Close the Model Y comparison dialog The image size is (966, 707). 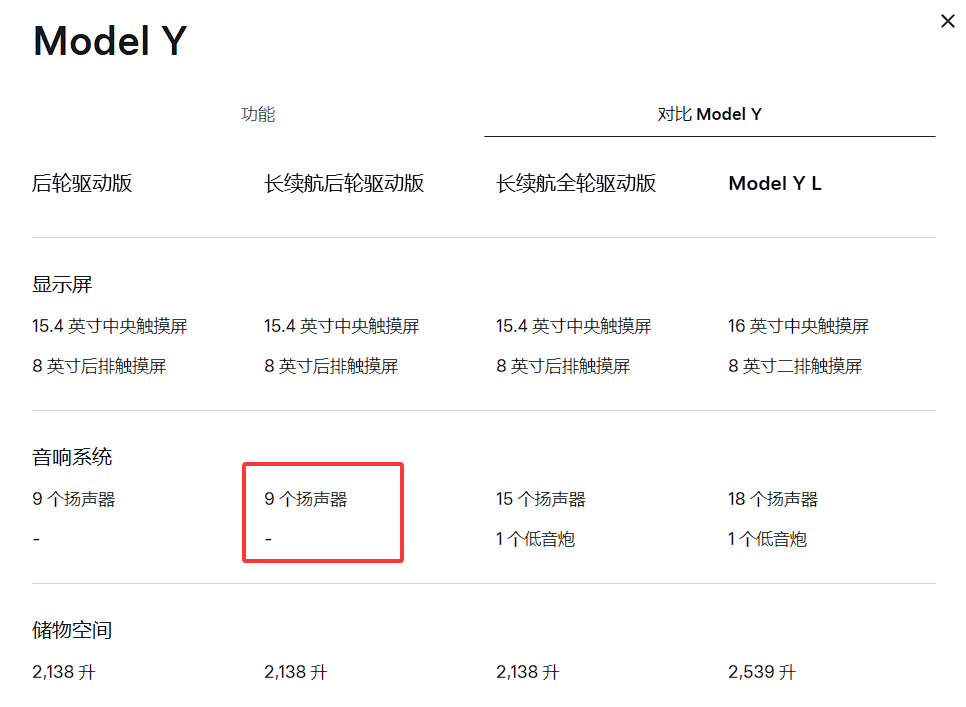pos(947,21)
